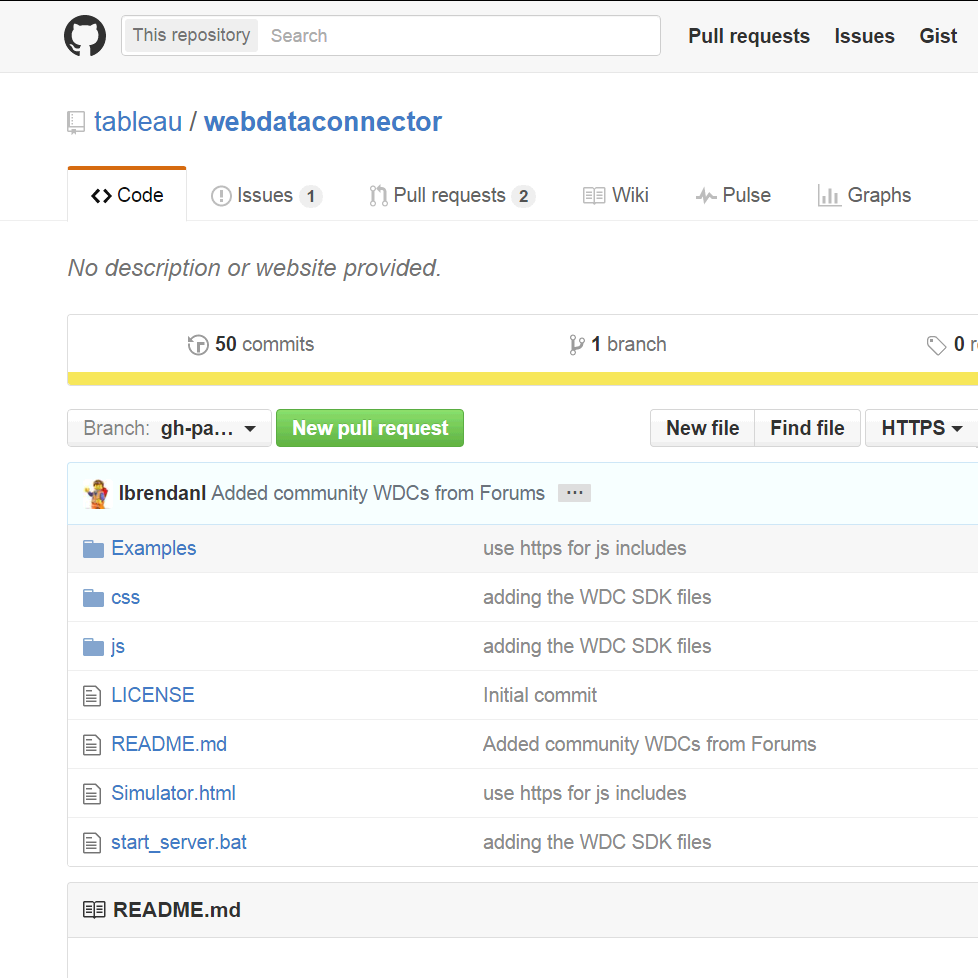Click the Find file button
Screen dimensions: 978x978
807,428
